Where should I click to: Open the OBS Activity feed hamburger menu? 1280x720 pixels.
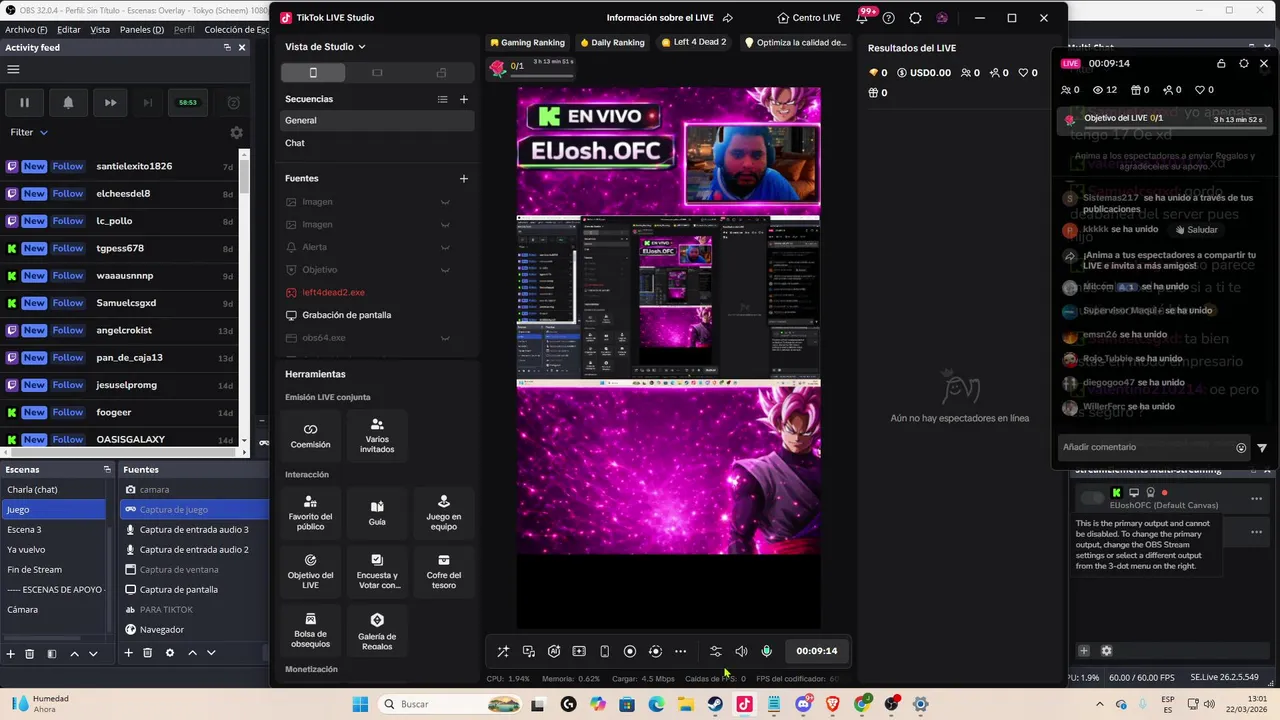coord(13,70)
